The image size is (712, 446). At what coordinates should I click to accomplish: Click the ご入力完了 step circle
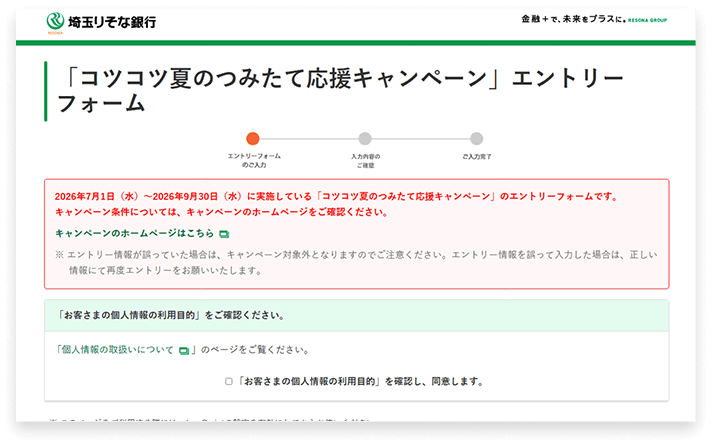[476, 139]
